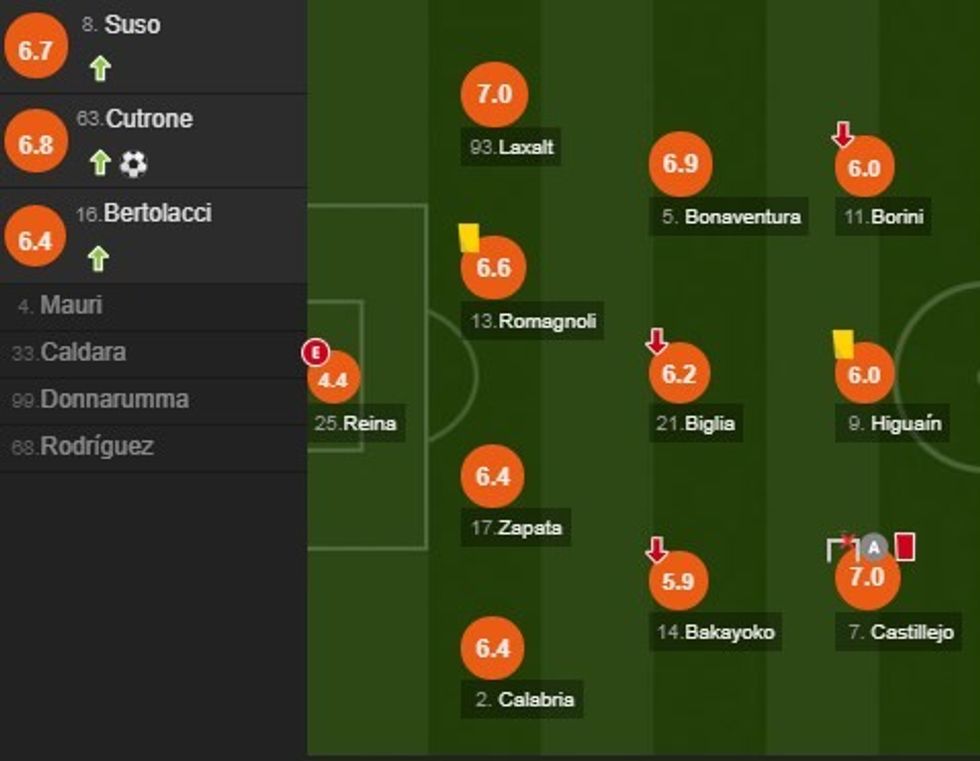Click Higuaín's yellow card icon
This screenshot has height=761, width=980.
(x=844, y=344)
